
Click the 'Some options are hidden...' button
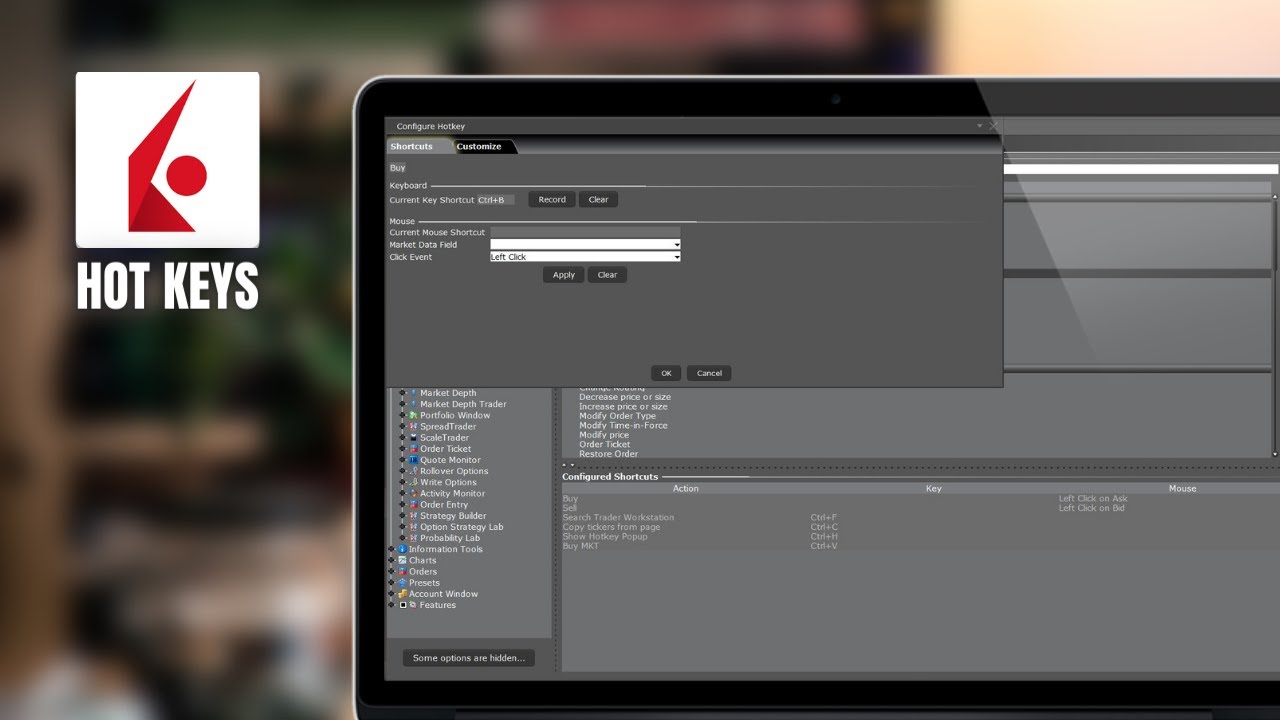[468, 658]
